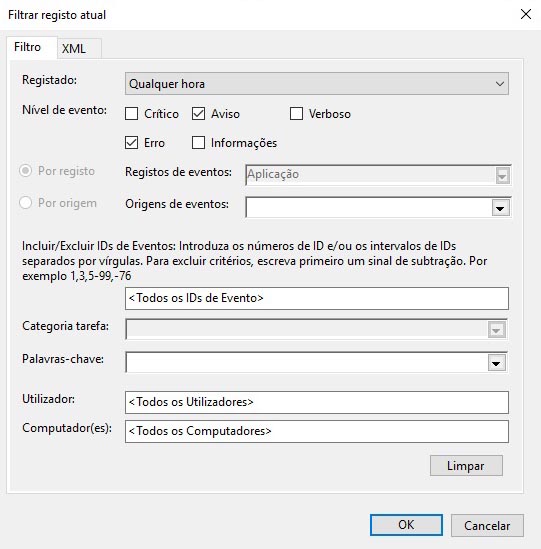Expand the Origens de eventos dropdown arrow
Screen dimensions: 541x549
coord(500,208)
